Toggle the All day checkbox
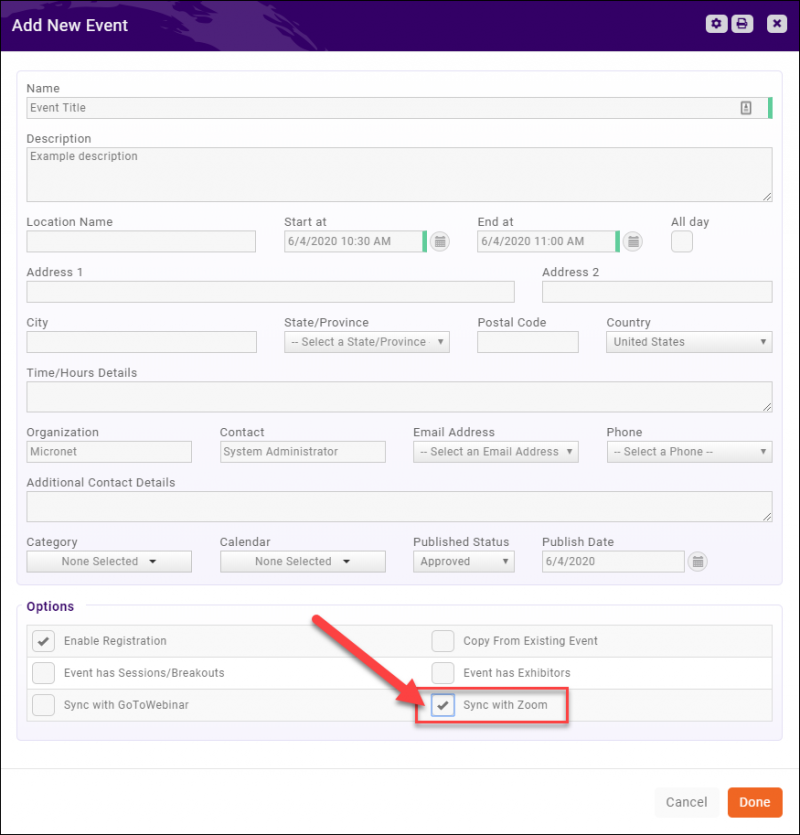 point(681,241)
